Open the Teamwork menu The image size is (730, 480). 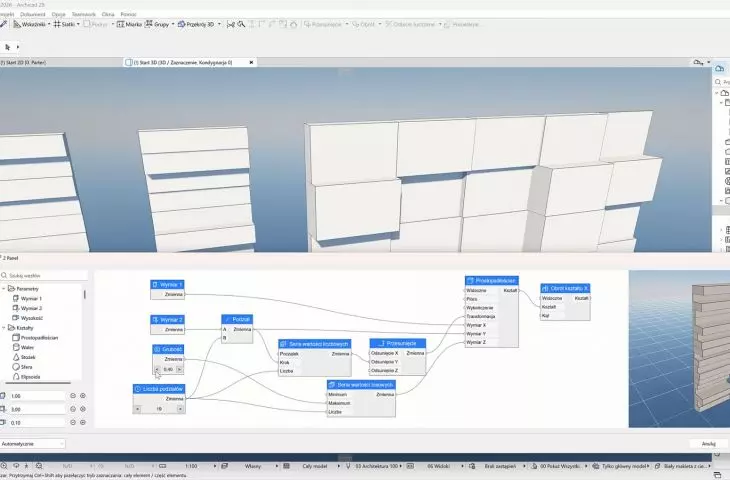84,14
